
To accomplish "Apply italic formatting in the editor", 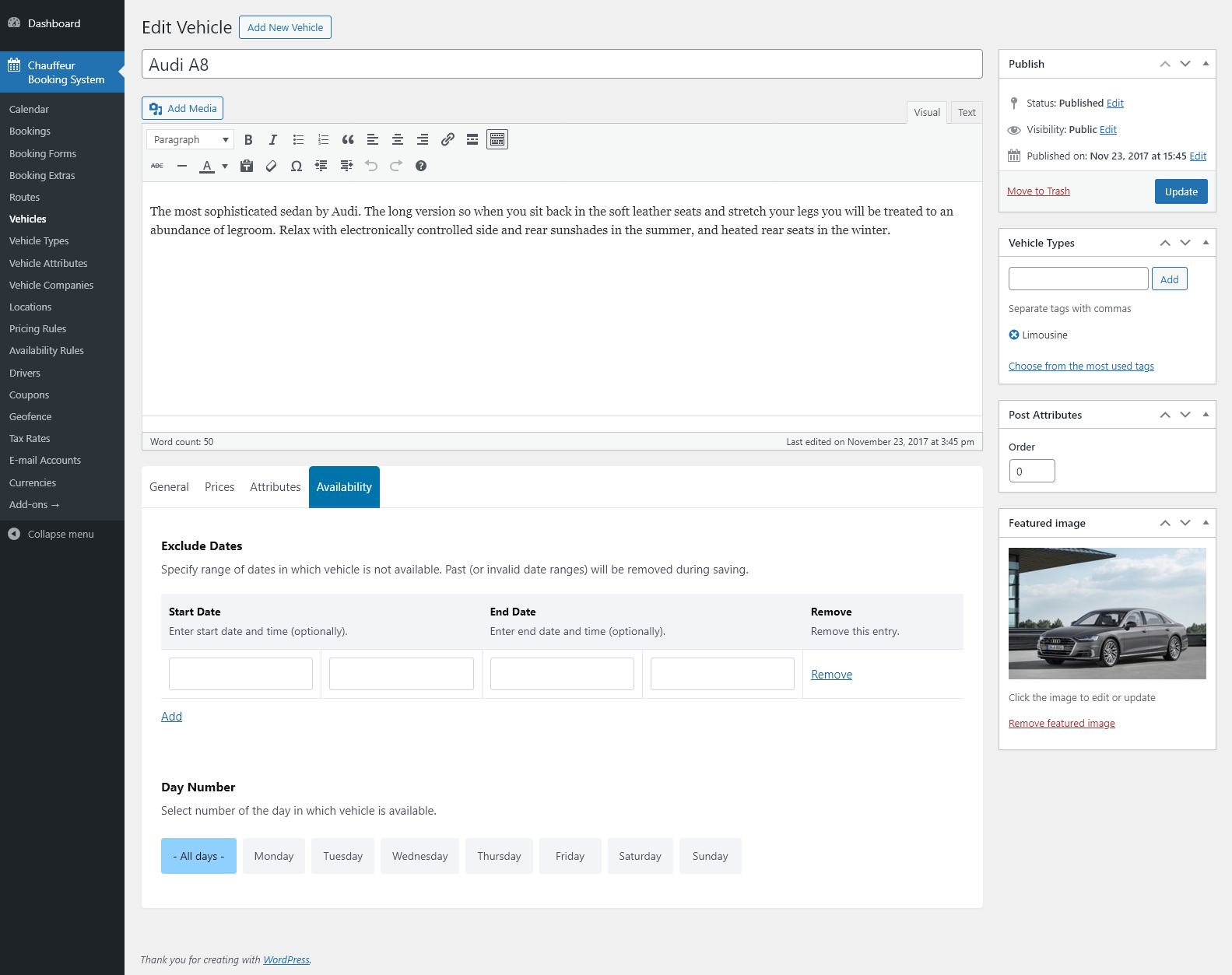I will pos(273,139).
